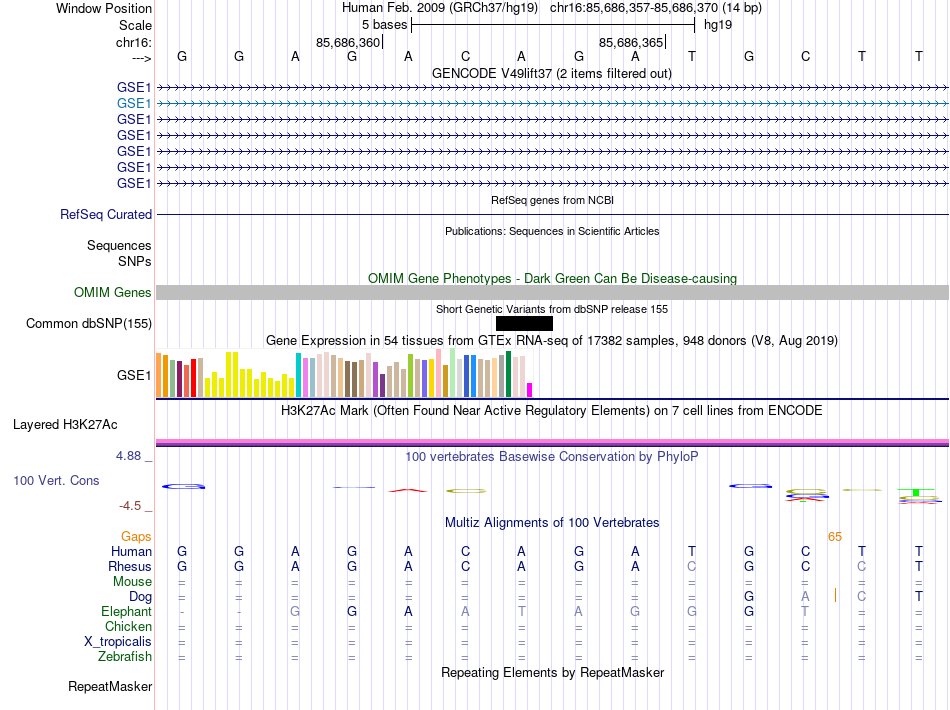Select the Elephant species label
This screenshot has height=710, width=950.
[126, 611]
